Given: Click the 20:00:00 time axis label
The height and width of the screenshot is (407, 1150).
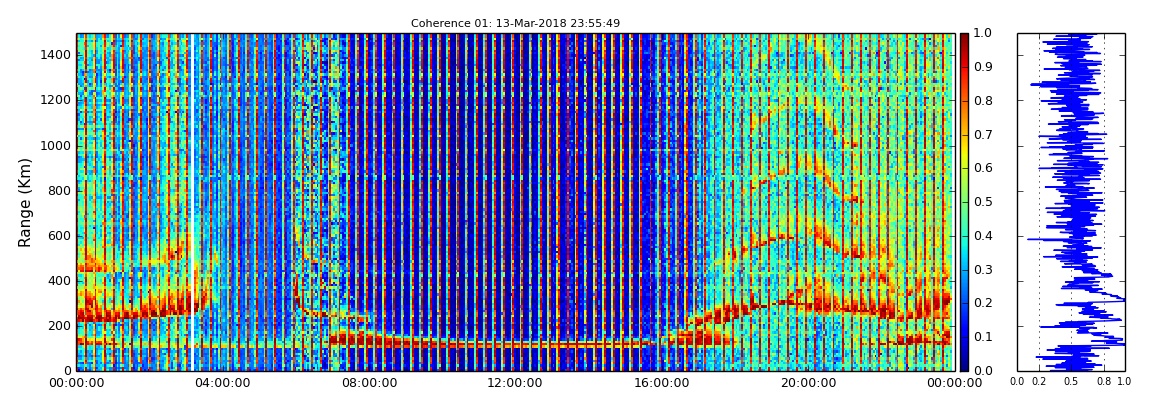Looking at the screenshot, I should point(808,383).
